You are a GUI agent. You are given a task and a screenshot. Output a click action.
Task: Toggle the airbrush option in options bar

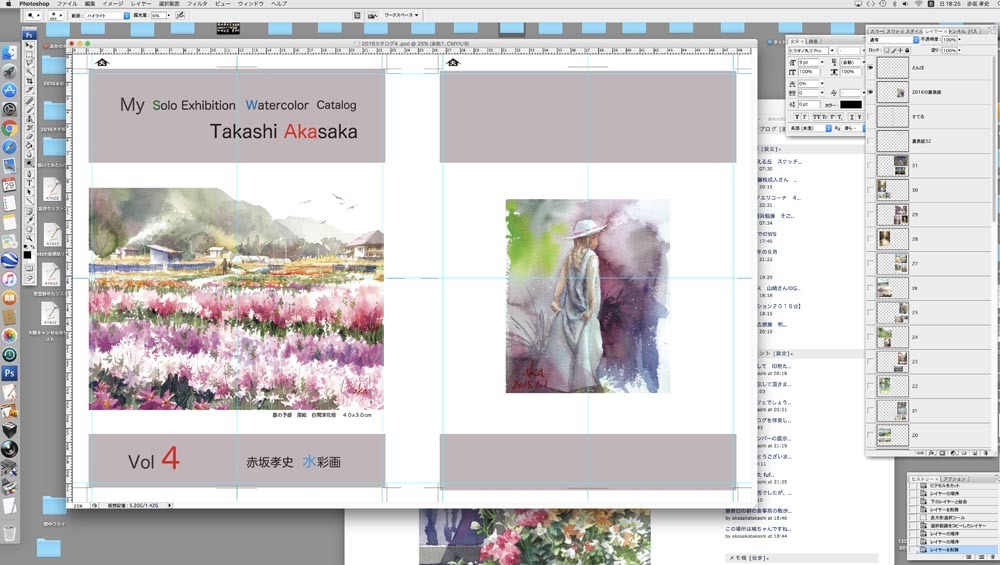(x=180, y=15)
